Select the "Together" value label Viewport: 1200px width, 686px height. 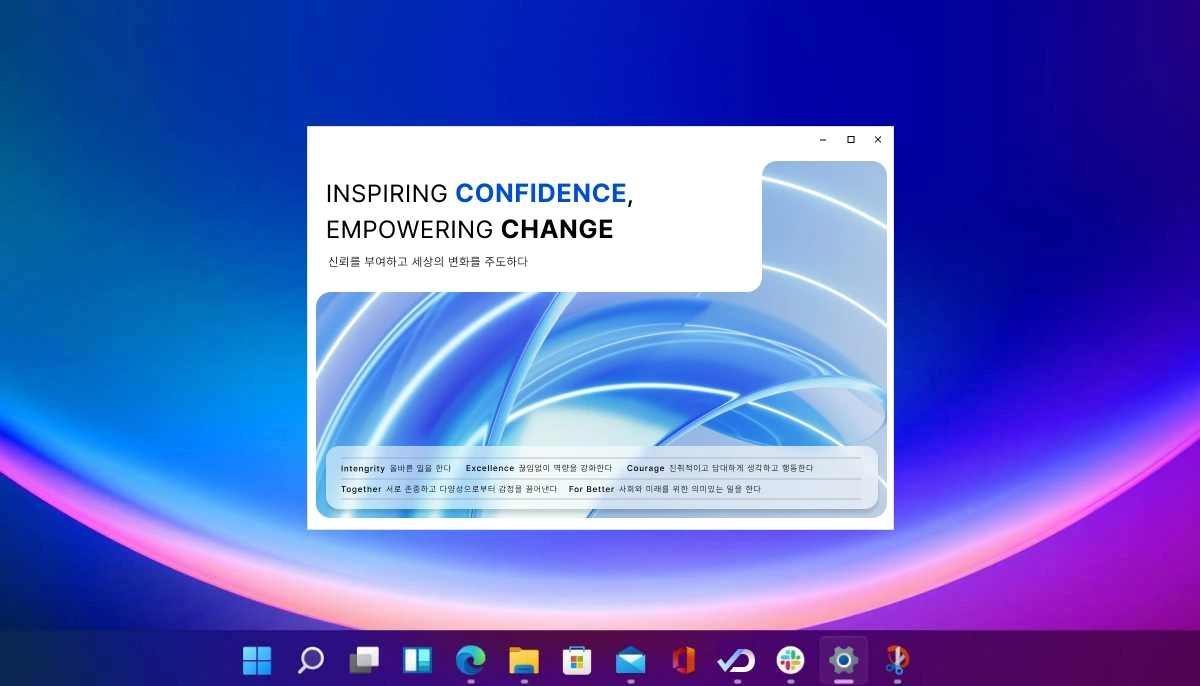361,489
